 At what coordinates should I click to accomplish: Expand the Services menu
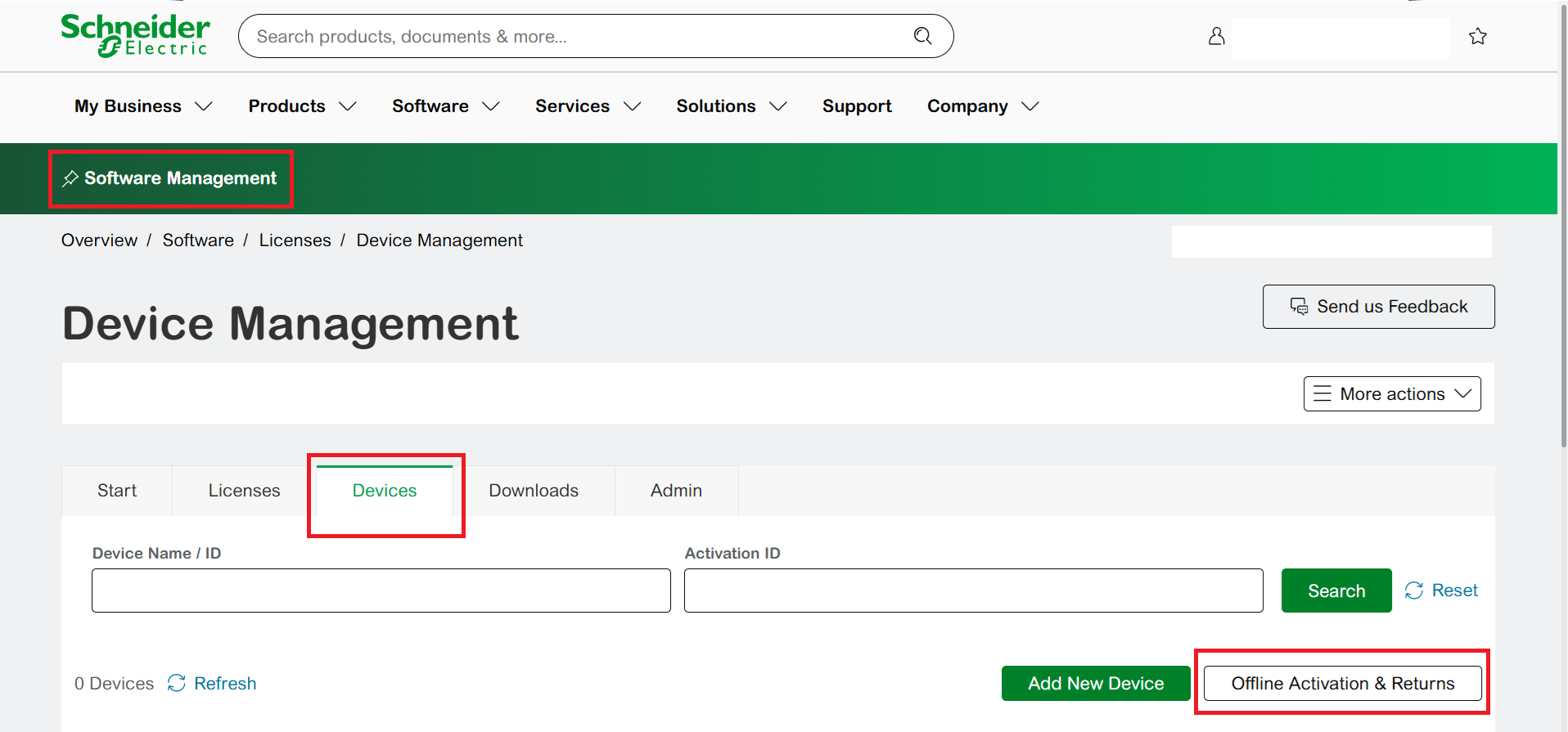pyautogui.click(x=588, y=106)
